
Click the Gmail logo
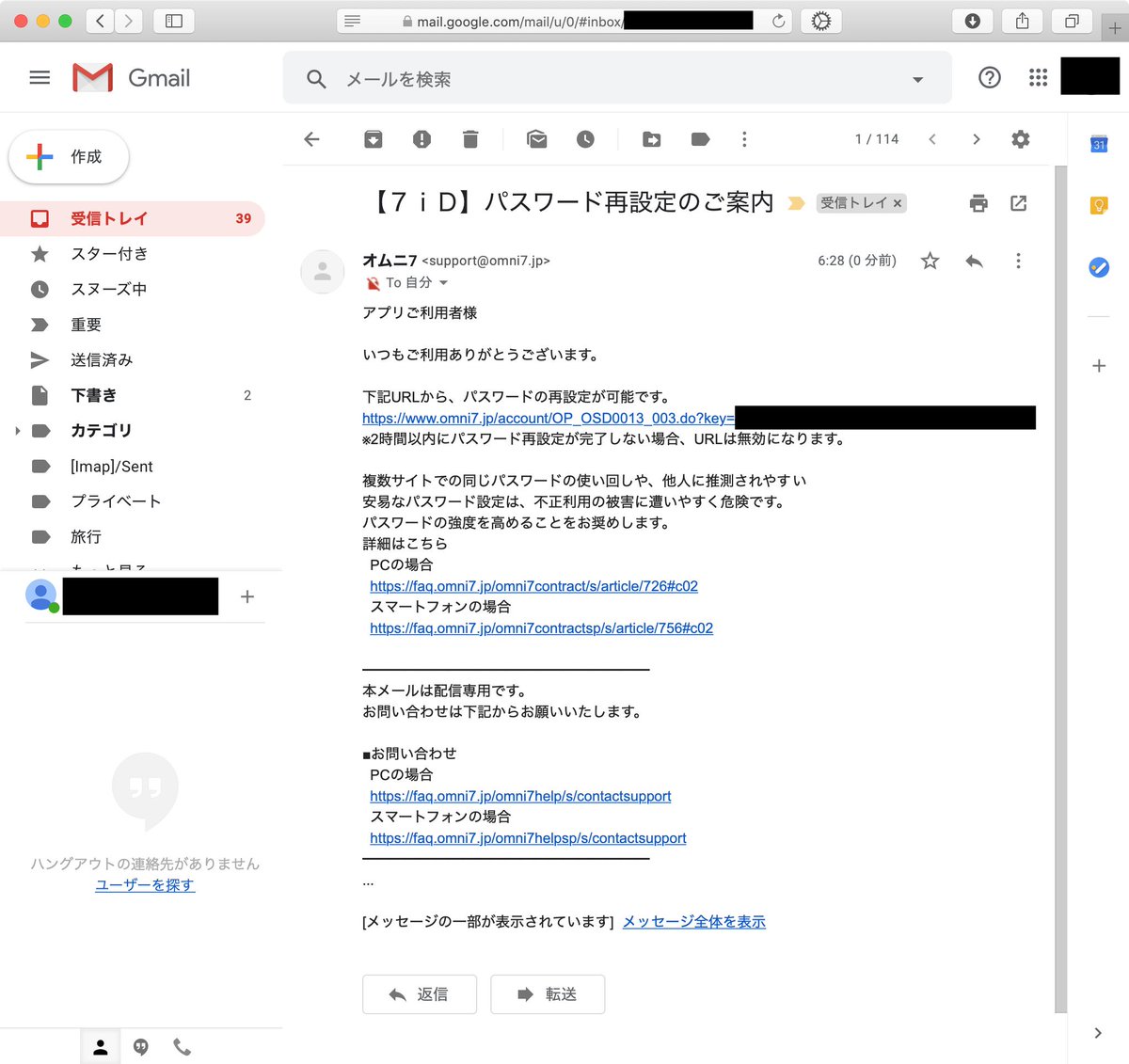(x=131, y=78)
